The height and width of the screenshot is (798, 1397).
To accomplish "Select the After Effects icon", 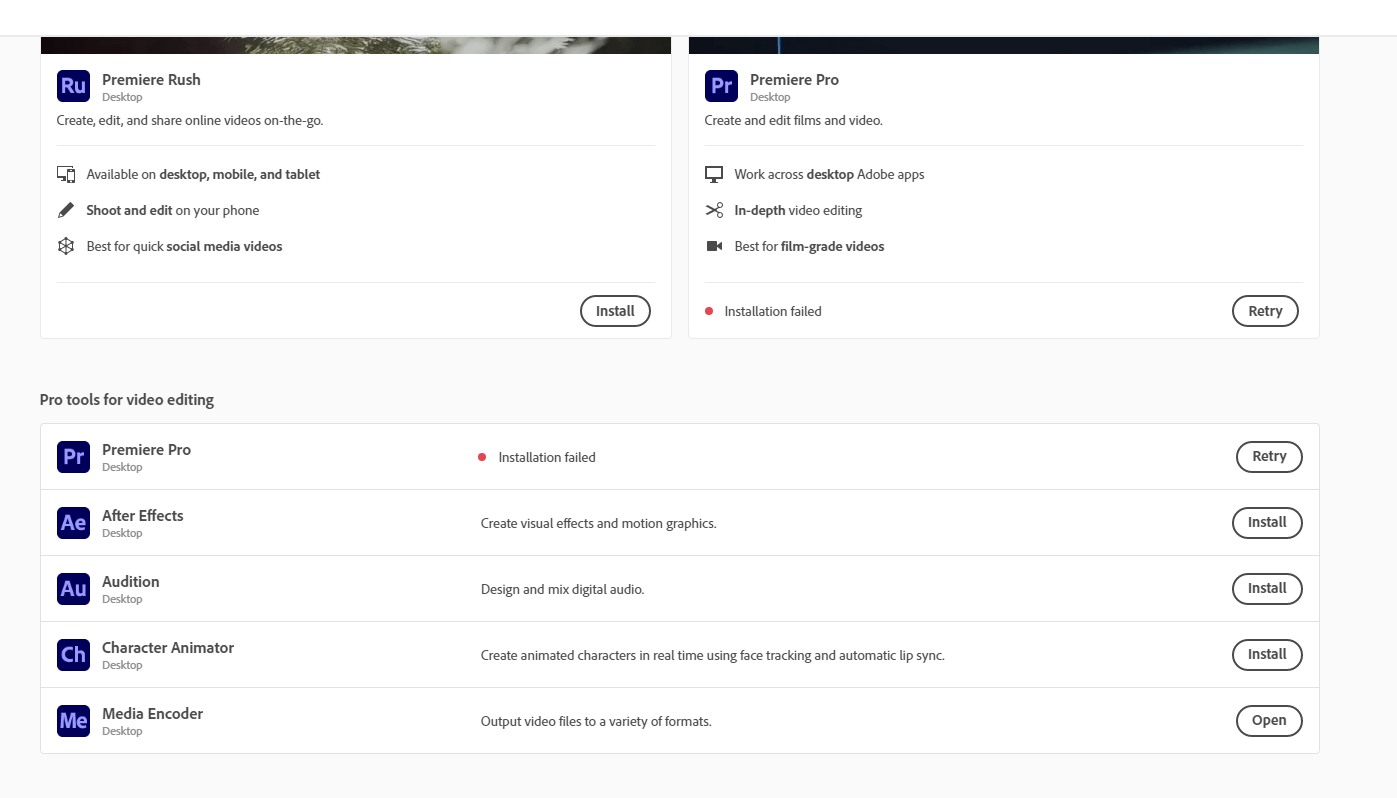I will pyautogui.click(x=72, y=522).
